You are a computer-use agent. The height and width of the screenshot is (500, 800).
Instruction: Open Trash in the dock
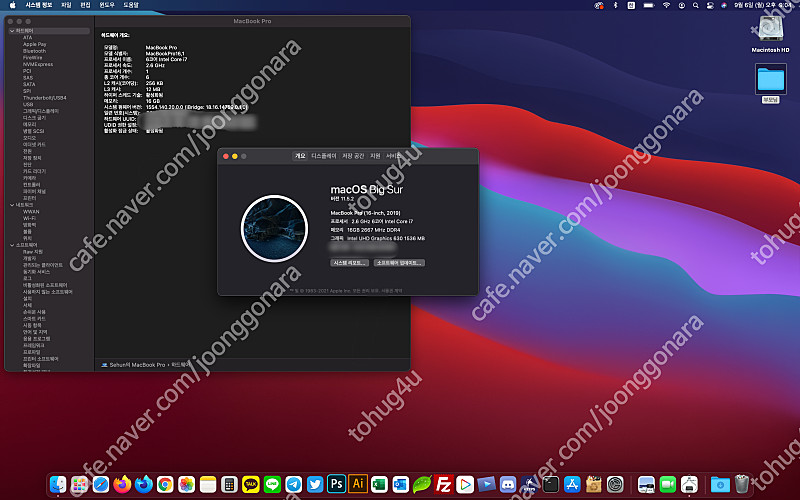741,484
